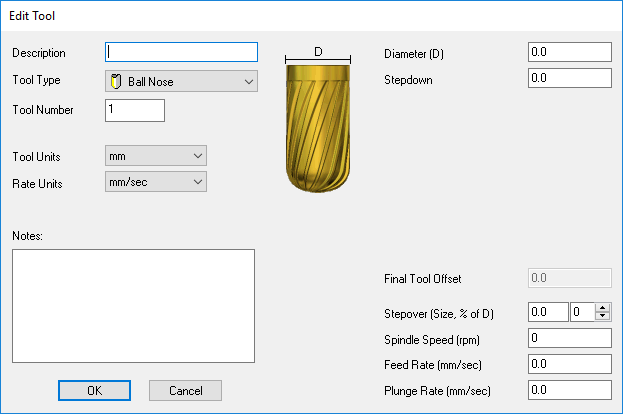Increase Stepover percent with up arrow

click(602, 308)
